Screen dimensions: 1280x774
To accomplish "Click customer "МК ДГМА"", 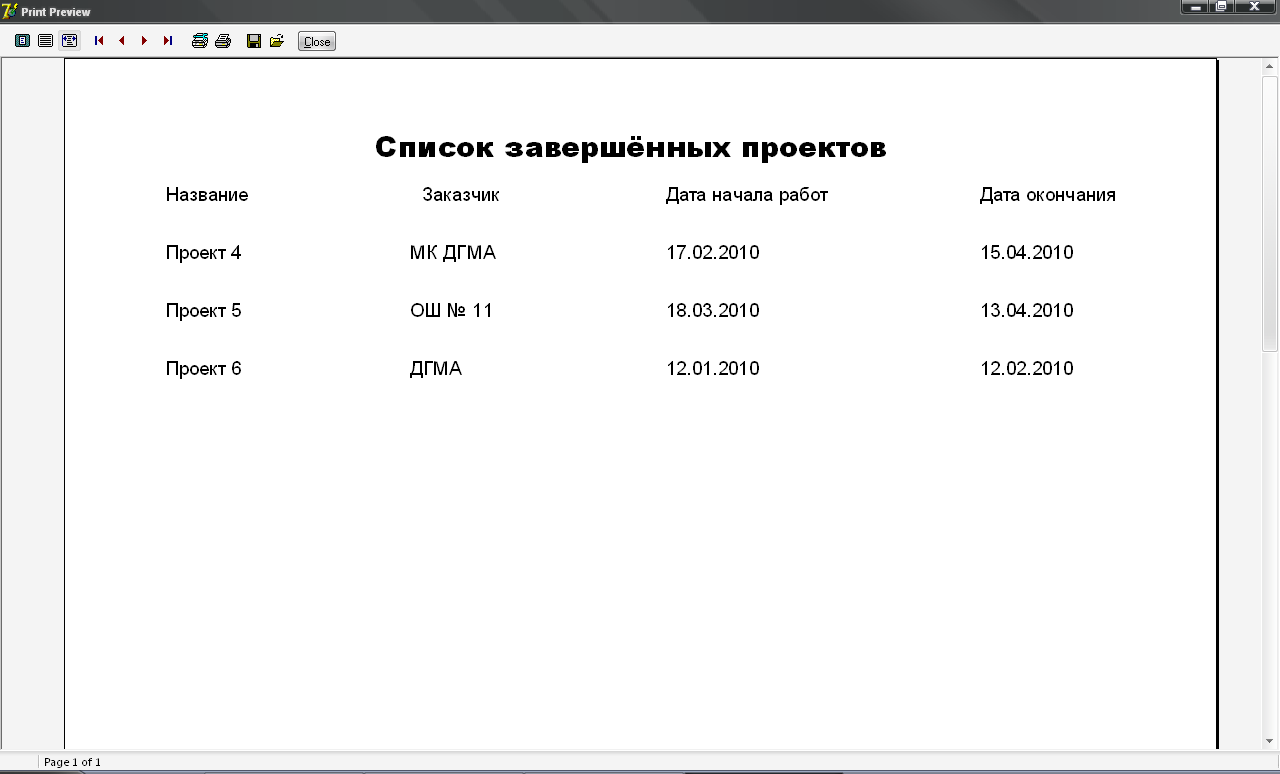I will point(453,253).
